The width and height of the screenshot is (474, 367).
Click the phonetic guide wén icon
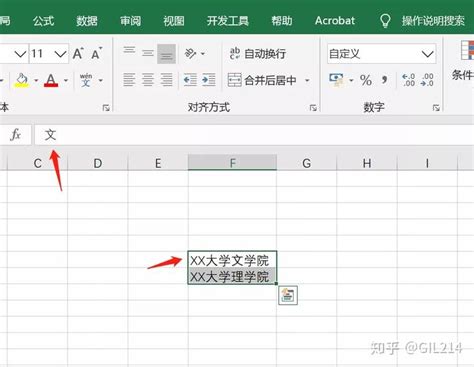[x=86, y=80]
